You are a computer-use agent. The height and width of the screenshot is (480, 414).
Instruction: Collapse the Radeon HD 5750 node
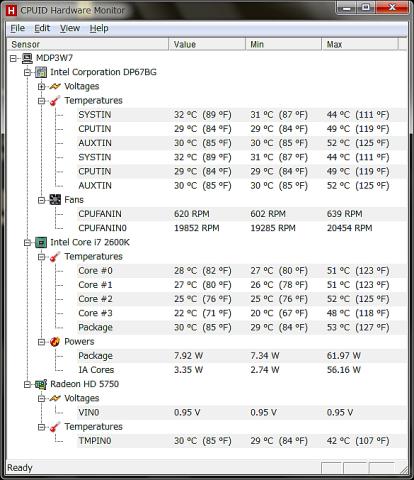(x=28, y=384)
